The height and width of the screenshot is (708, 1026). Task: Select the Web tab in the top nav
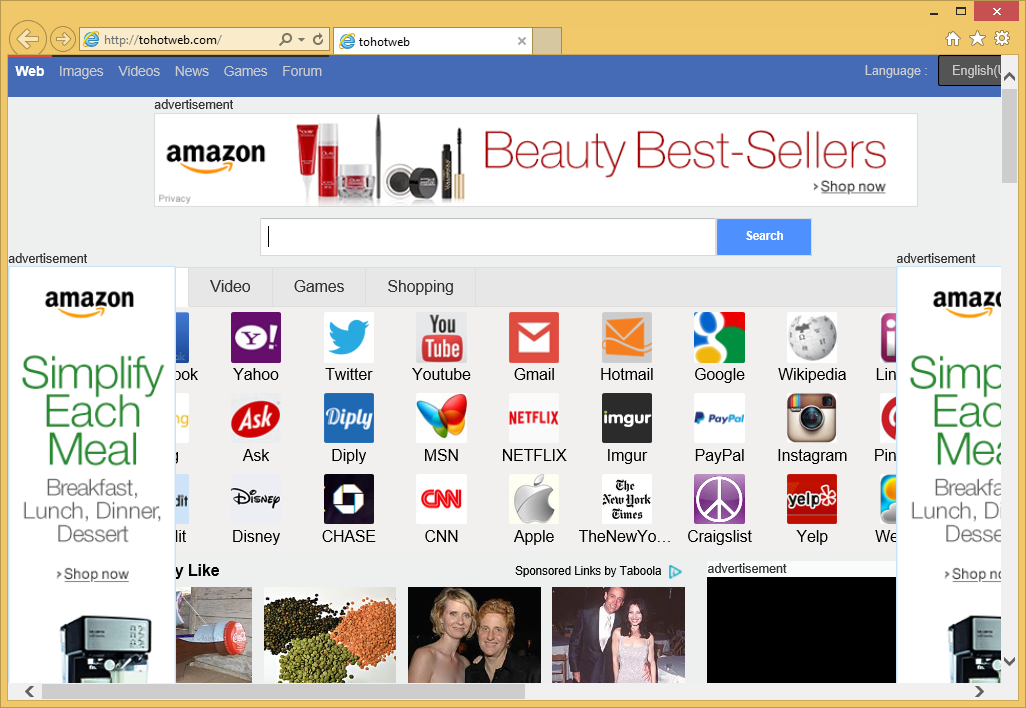[29, 71]
